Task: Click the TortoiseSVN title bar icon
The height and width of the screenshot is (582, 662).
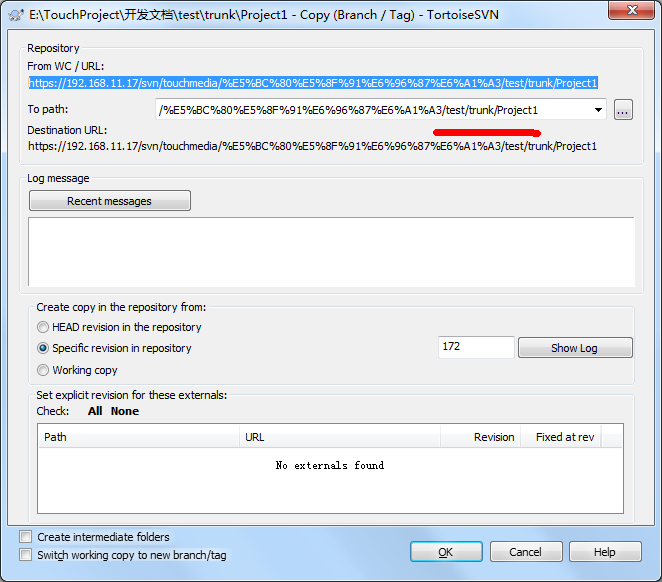Action: tap(16, 15)
